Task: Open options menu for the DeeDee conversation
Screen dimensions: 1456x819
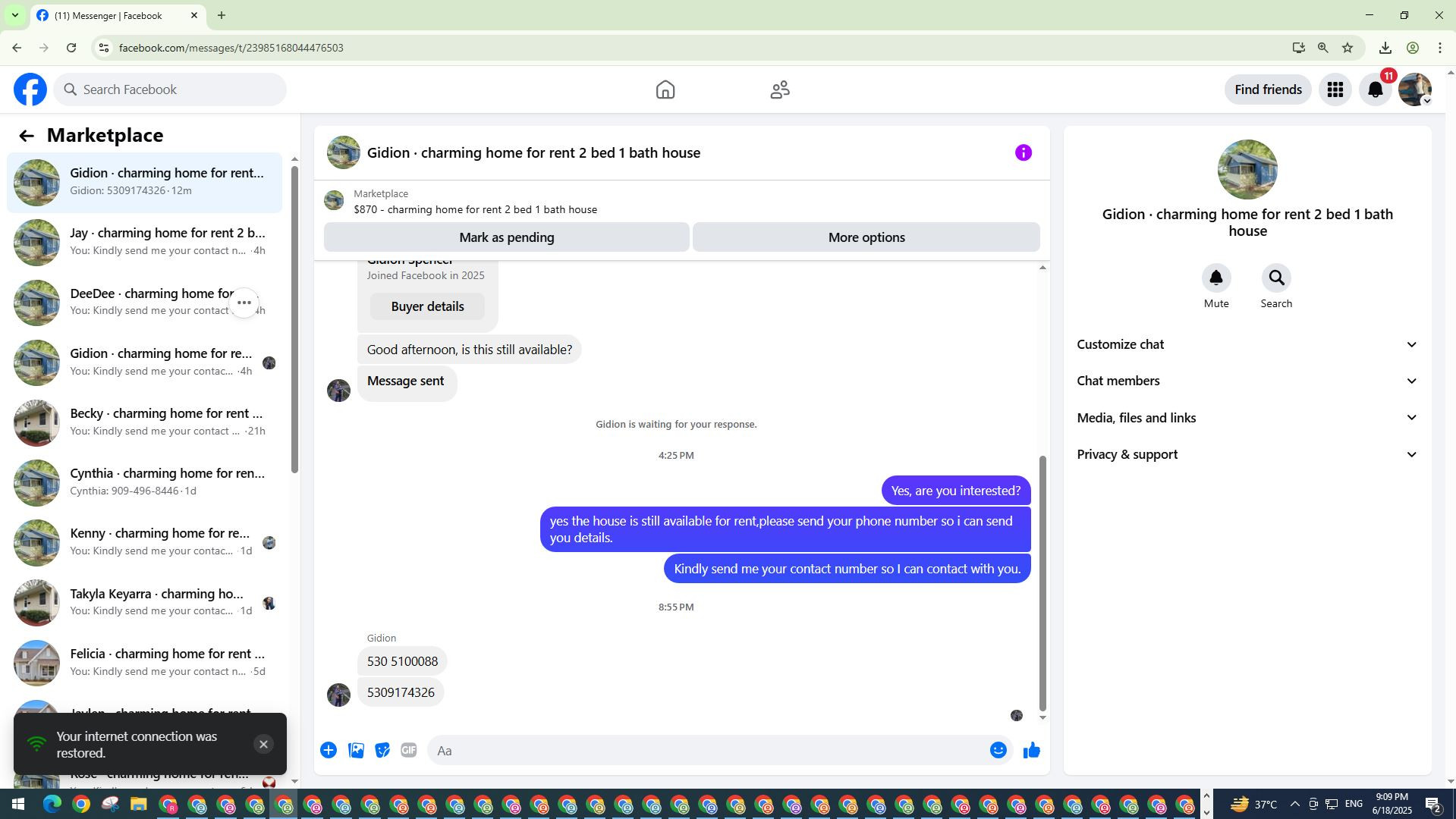Action: tap(244, 303)
